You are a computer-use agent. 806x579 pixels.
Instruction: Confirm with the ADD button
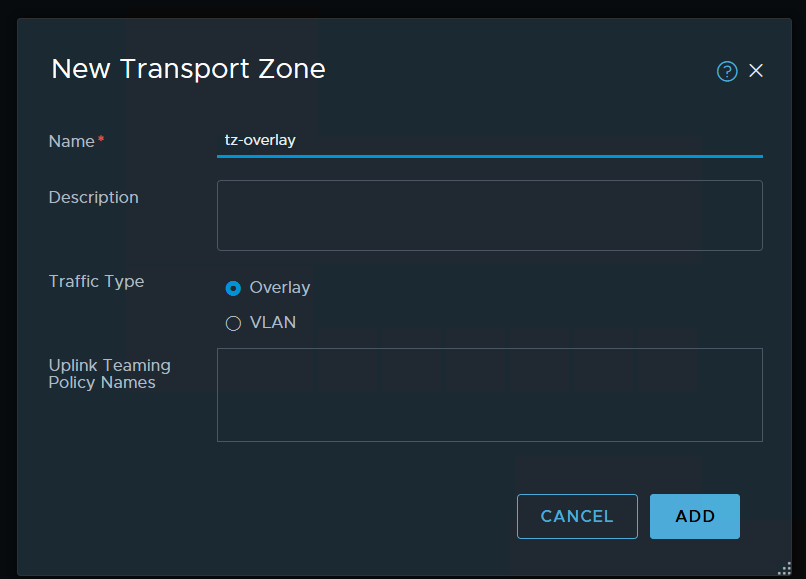click(x=694, y=516)
